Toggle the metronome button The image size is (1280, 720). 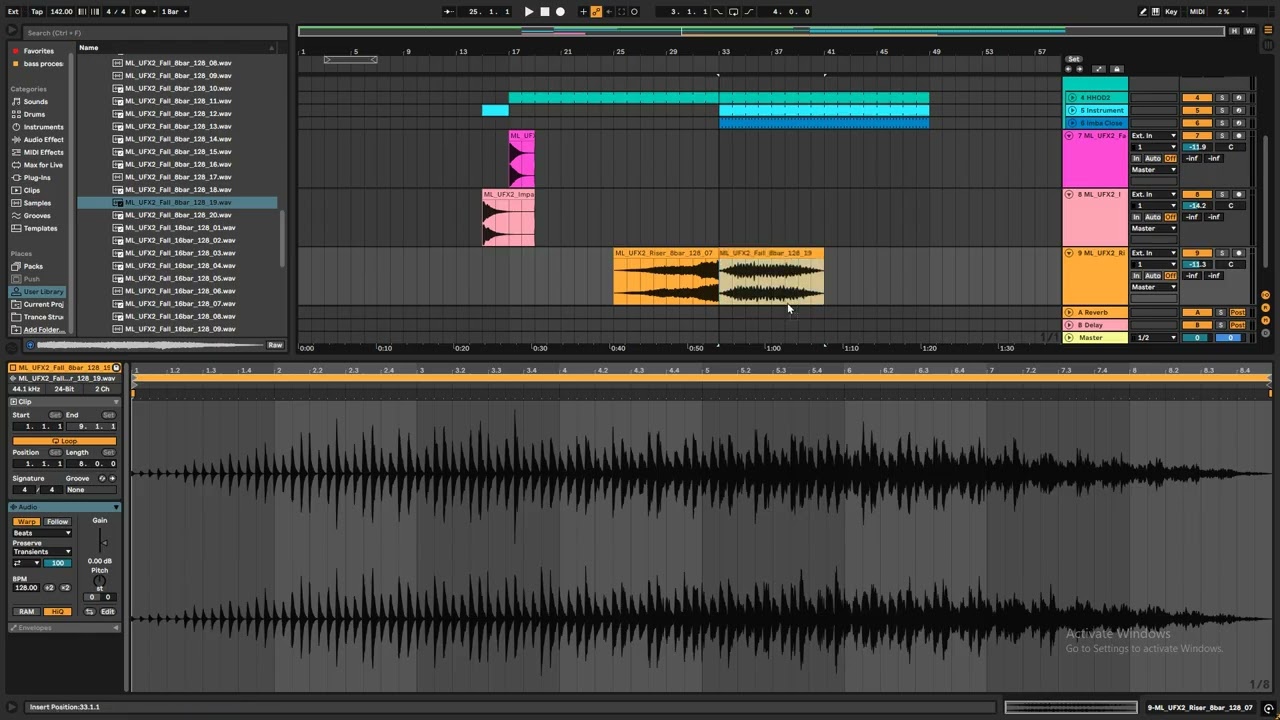point(144,12)
